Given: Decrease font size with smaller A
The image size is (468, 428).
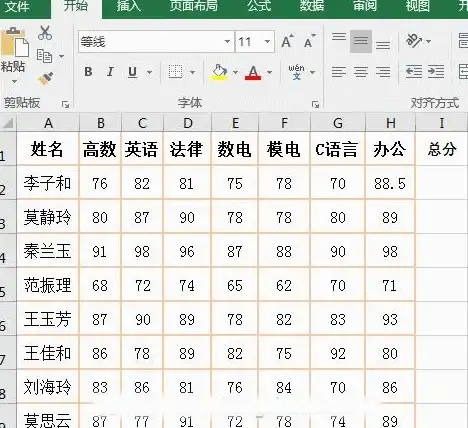Looking at the screenshot, I should [310, 42].
